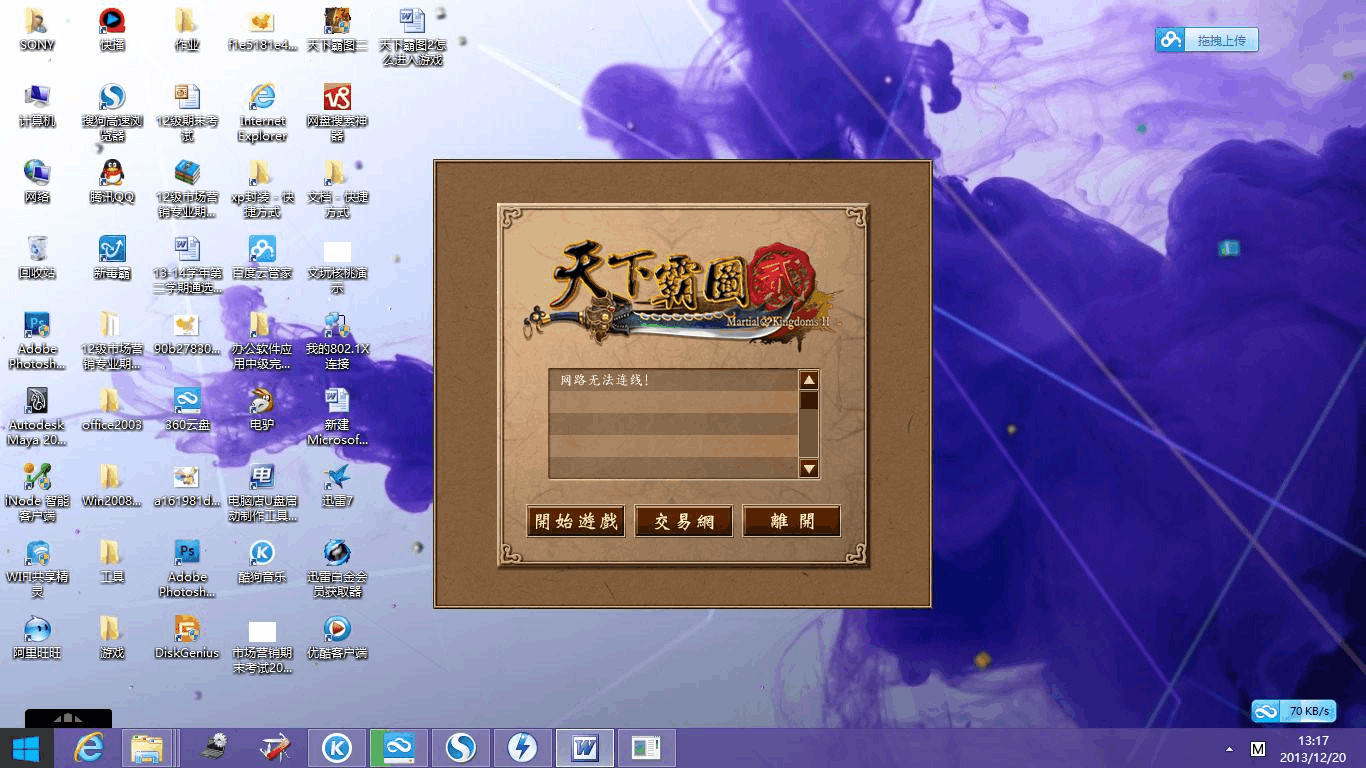Click the scrollbar thumb in message list
Image resolution: width=1366 pixels, height=768 pixels.
(x=809, y=400)
